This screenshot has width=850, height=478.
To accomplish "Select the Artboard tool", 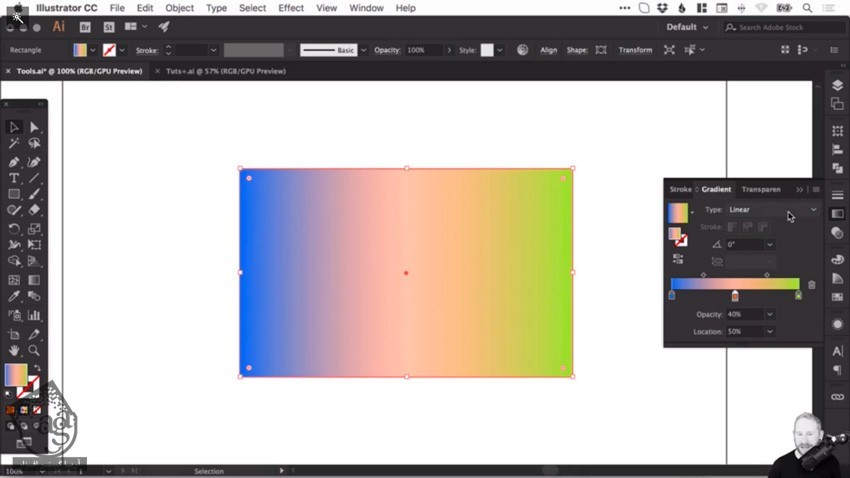I will [14, 334].
